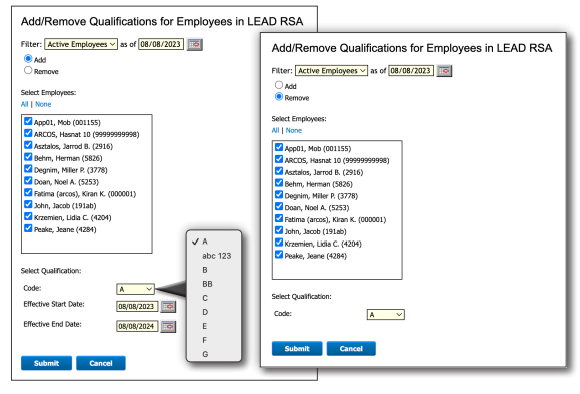Viewport: 580px width, 394px height.
Task: Click Cancel in the right dialog
Action: [x=351, y=348]
